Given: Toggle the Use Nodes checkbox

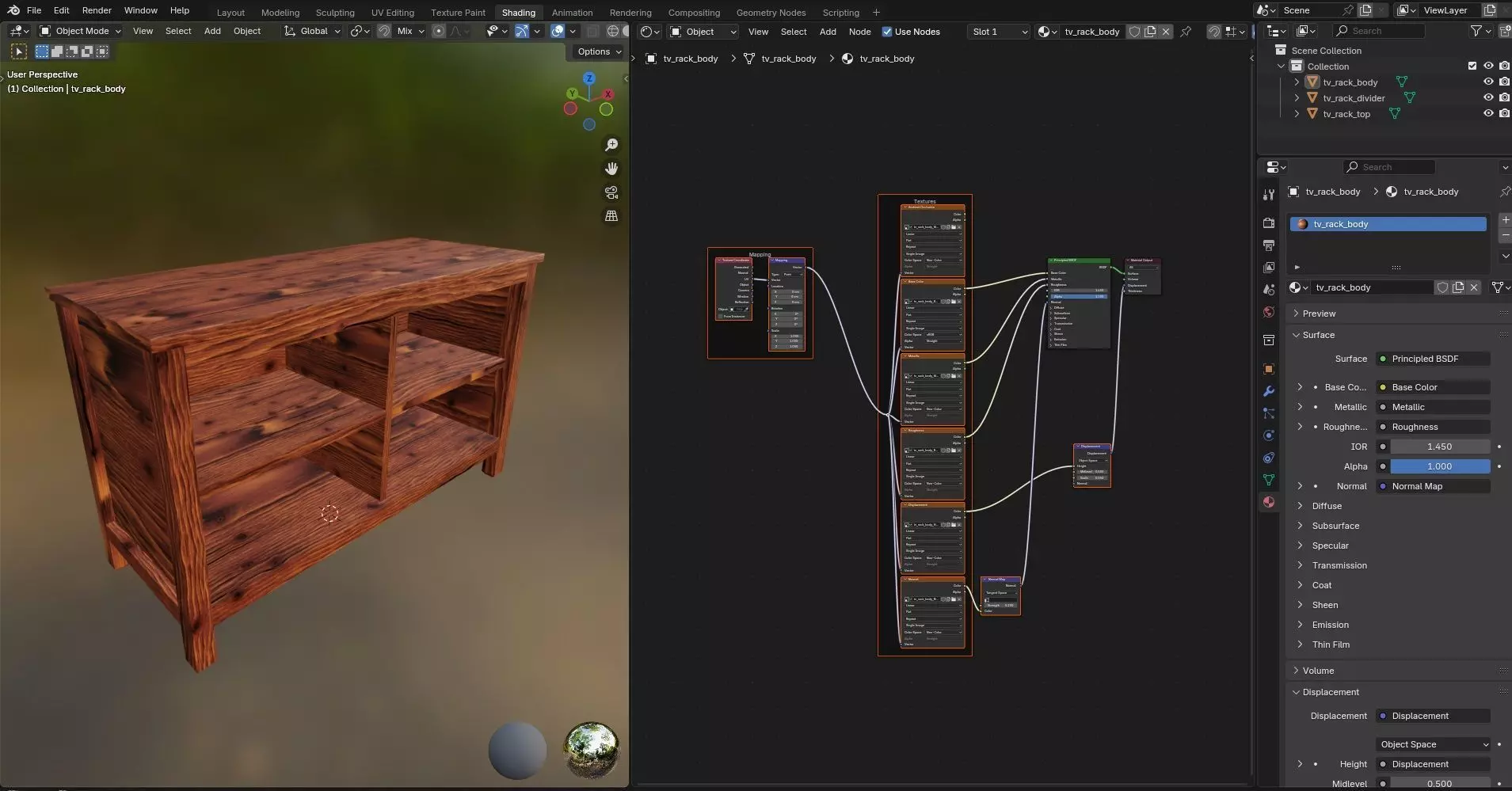Looking at the screenshot, I should (887, 32).
